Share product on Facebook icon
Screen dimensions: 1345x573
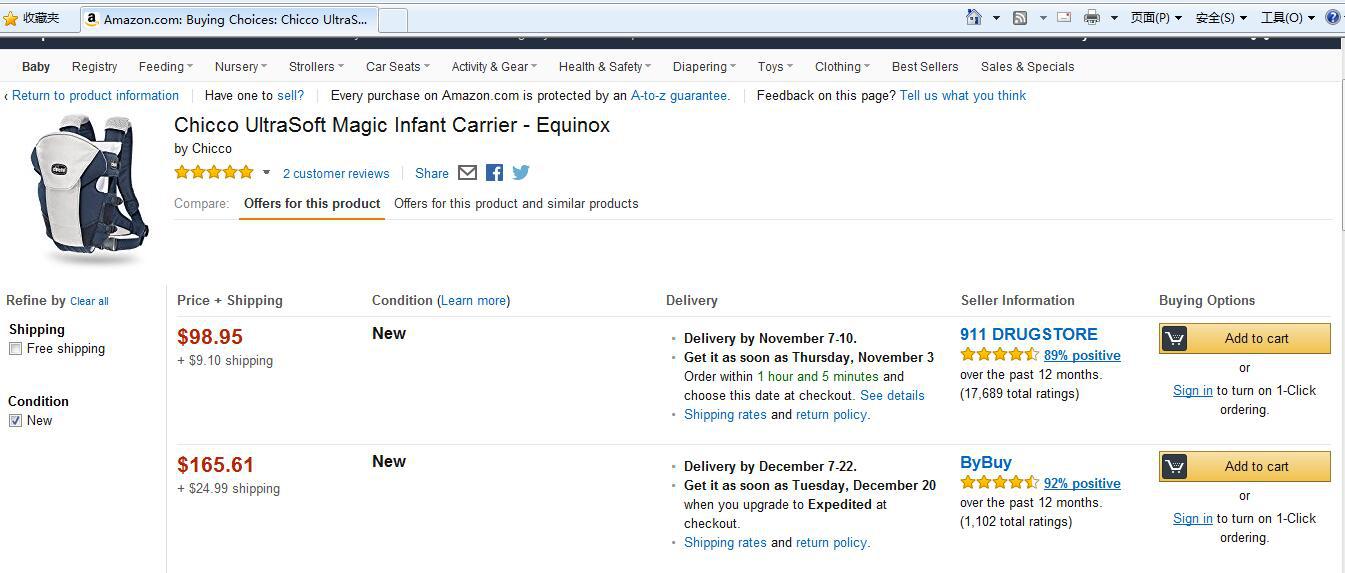click(x=494, y=173)
